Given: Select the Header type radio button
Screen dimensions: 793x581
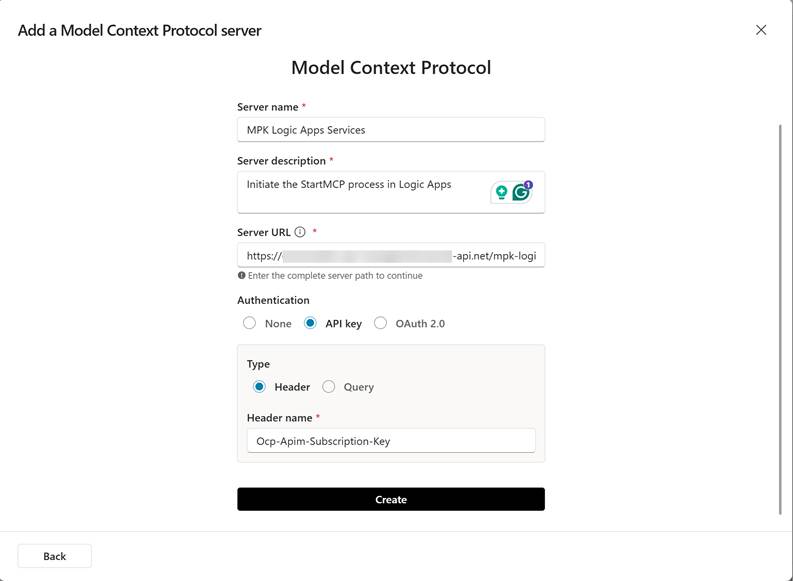Looking at the screenshot, I should 260,387.
